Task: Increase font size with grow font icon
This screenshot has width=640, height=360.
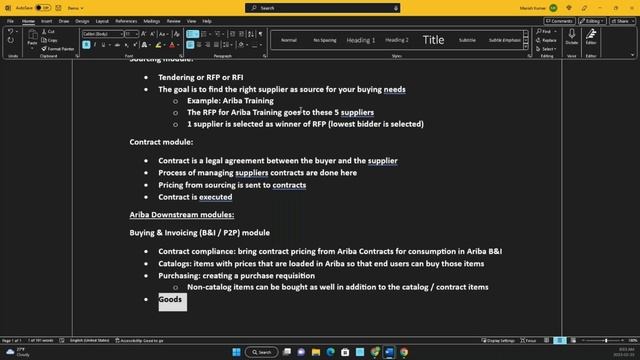Action: coord(144,34)
